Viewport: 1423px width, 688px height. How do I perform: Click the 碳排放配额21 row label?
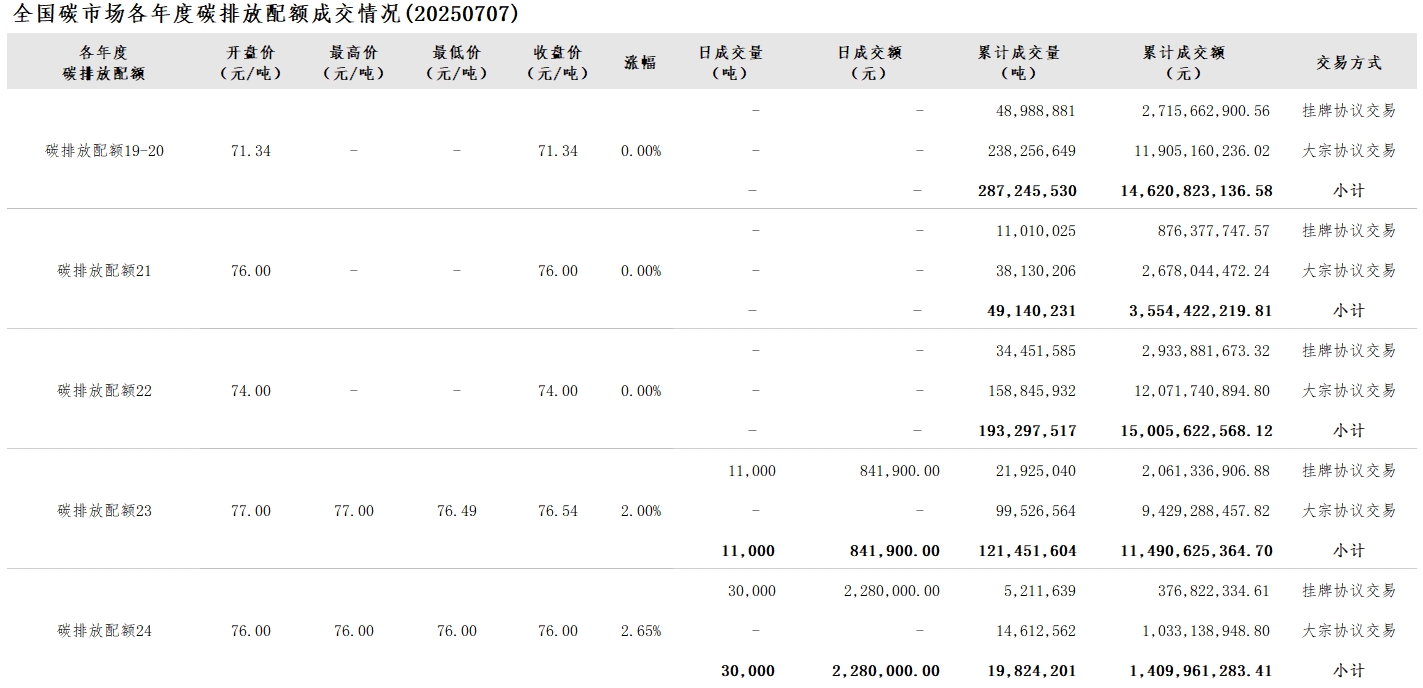[105, 271]
